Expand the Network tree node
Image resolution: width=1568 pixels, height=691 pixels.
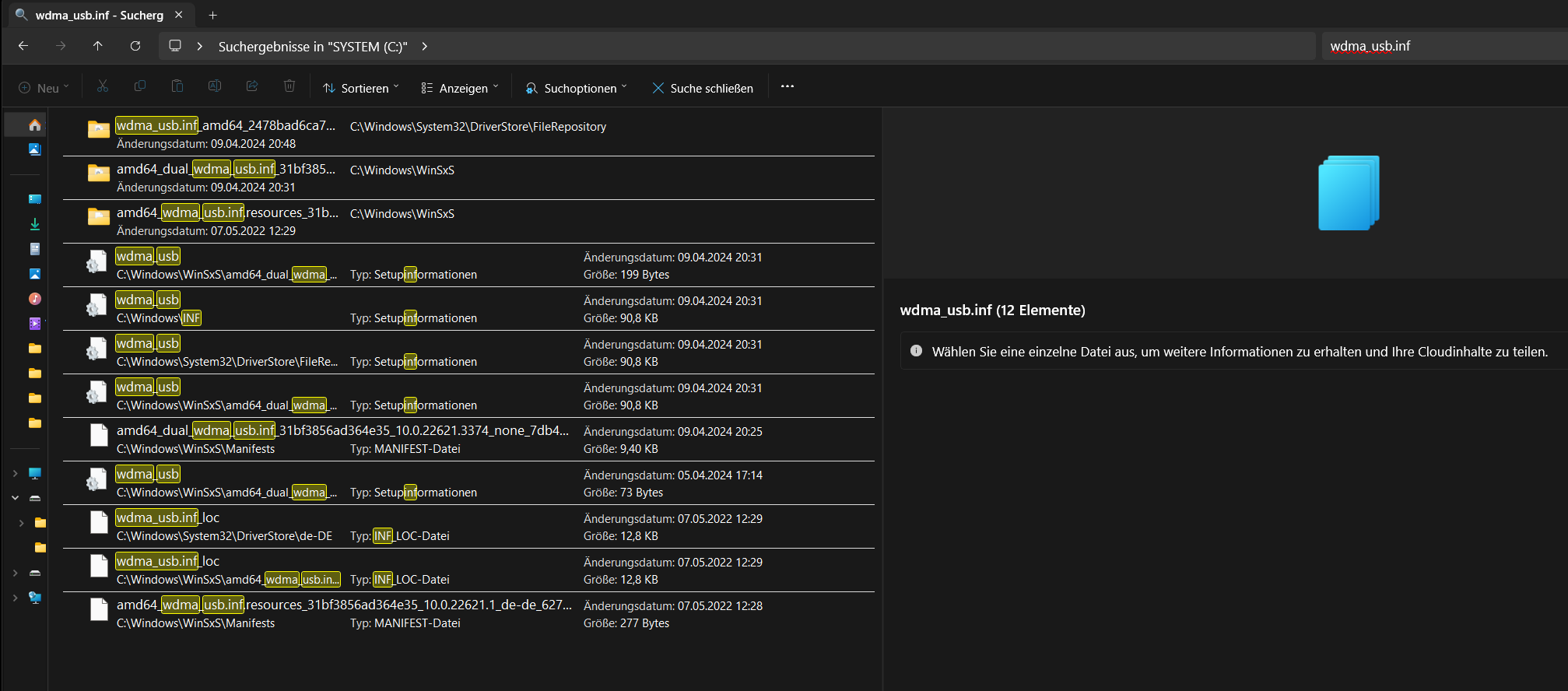(15, 598)
